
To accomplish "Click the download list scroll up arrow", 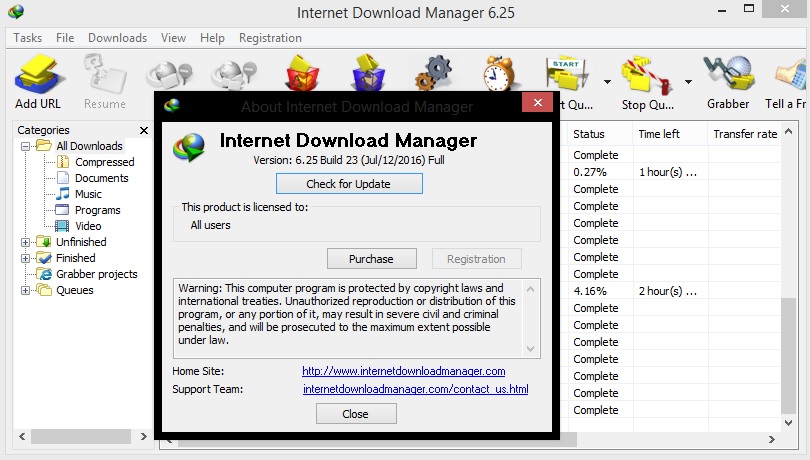I will point(788,131).
